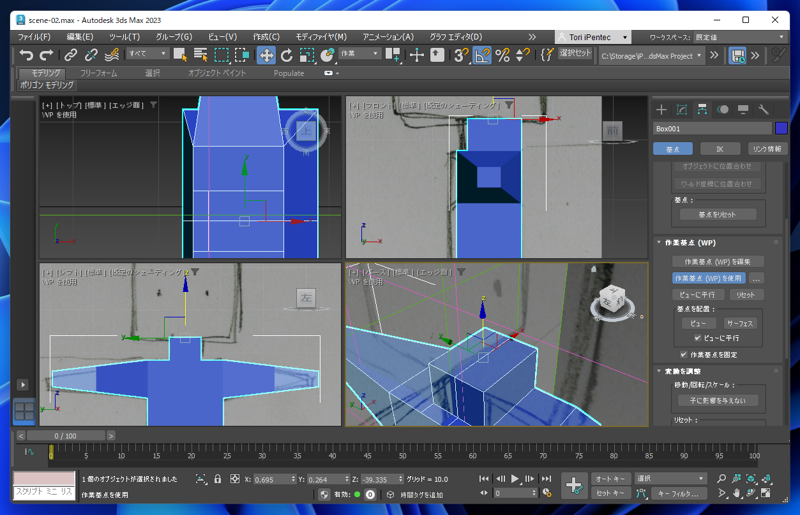Toggle 作業基点 (WP) を使用 button
Image resolution: width=800 pixels, height=515 pixels.
click(x=708, y=278)
